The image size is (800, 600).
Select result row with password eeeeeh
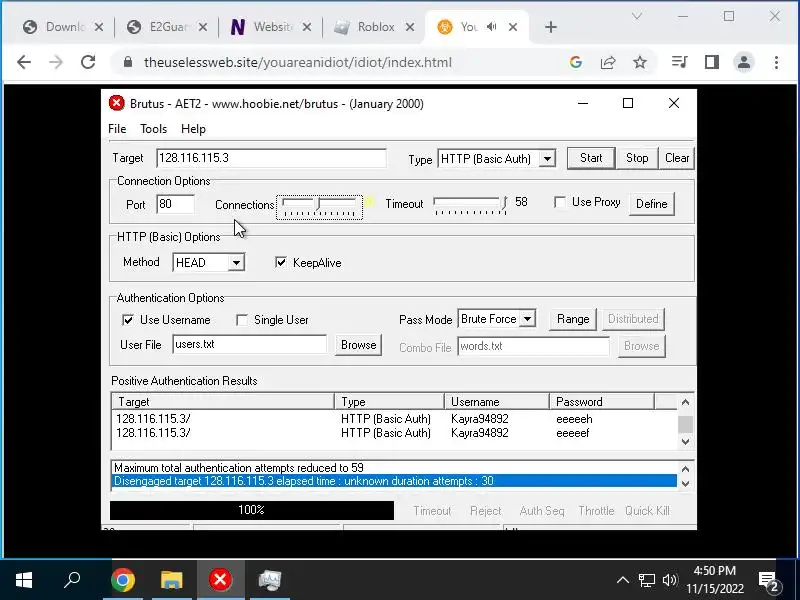(394, 419)
